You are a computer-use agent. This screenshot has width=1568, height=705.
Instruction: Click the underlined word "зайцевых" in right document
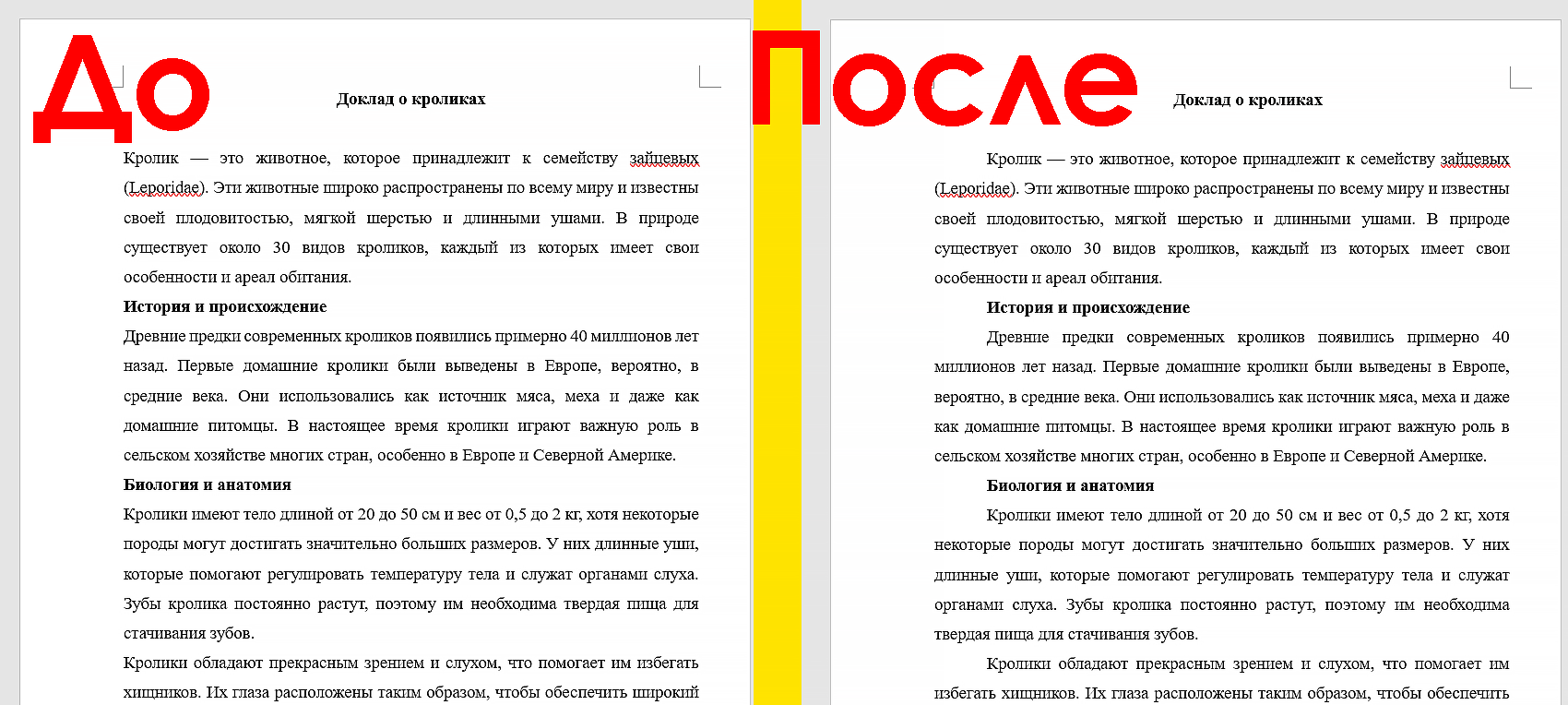pos(1475,160)
